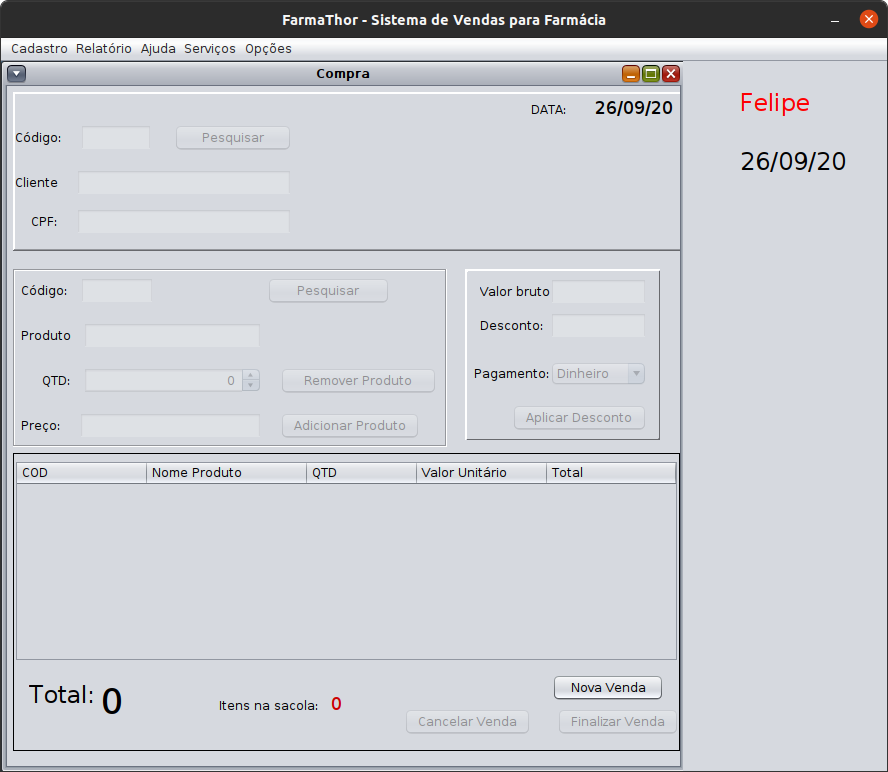The width and height of the screenshot is (888, 772).
Task: Close the Compra internal window
Action: tap(671, 74)
